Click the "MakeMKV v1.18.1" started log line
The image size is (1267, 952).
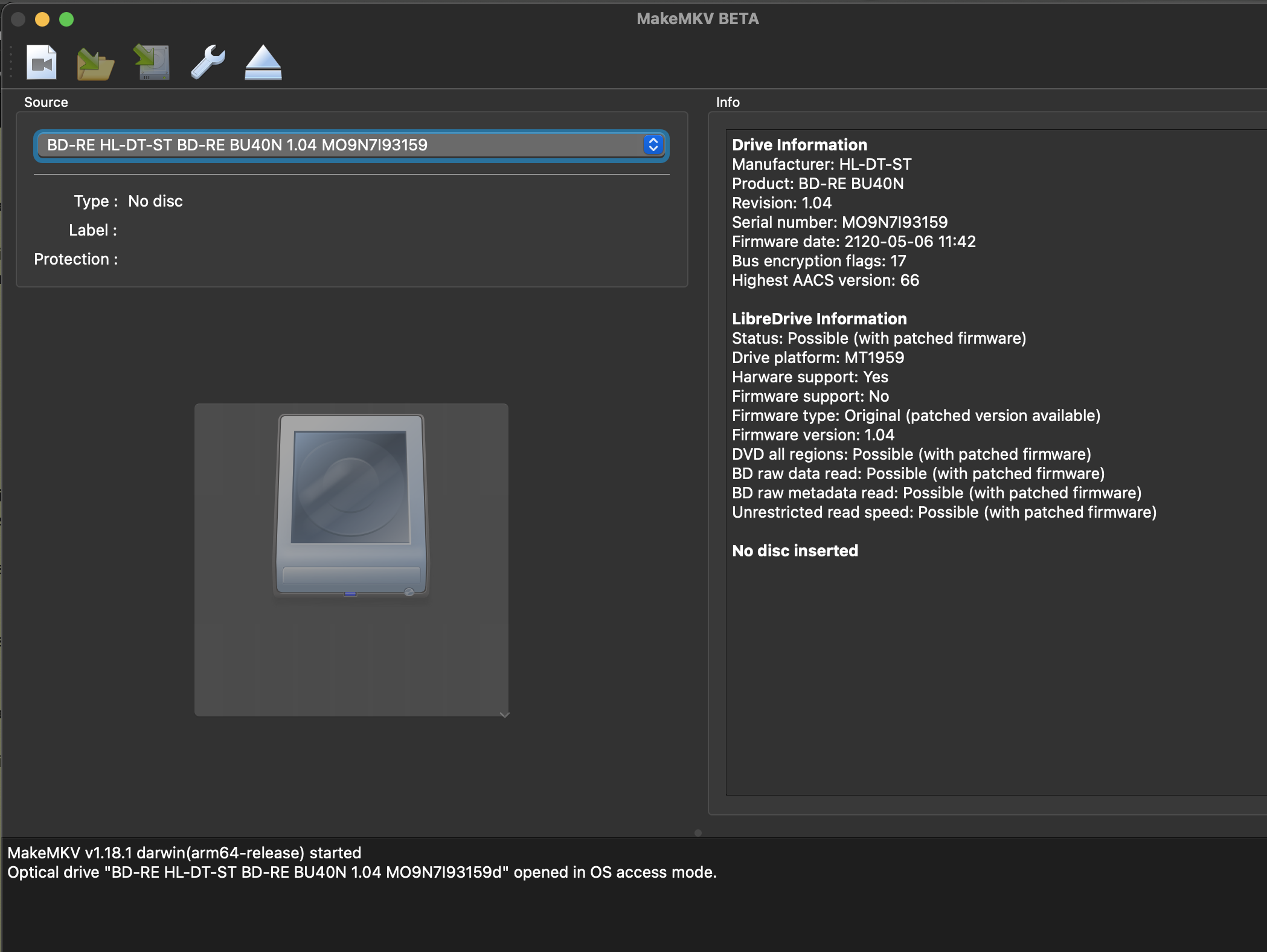point(184,853)
